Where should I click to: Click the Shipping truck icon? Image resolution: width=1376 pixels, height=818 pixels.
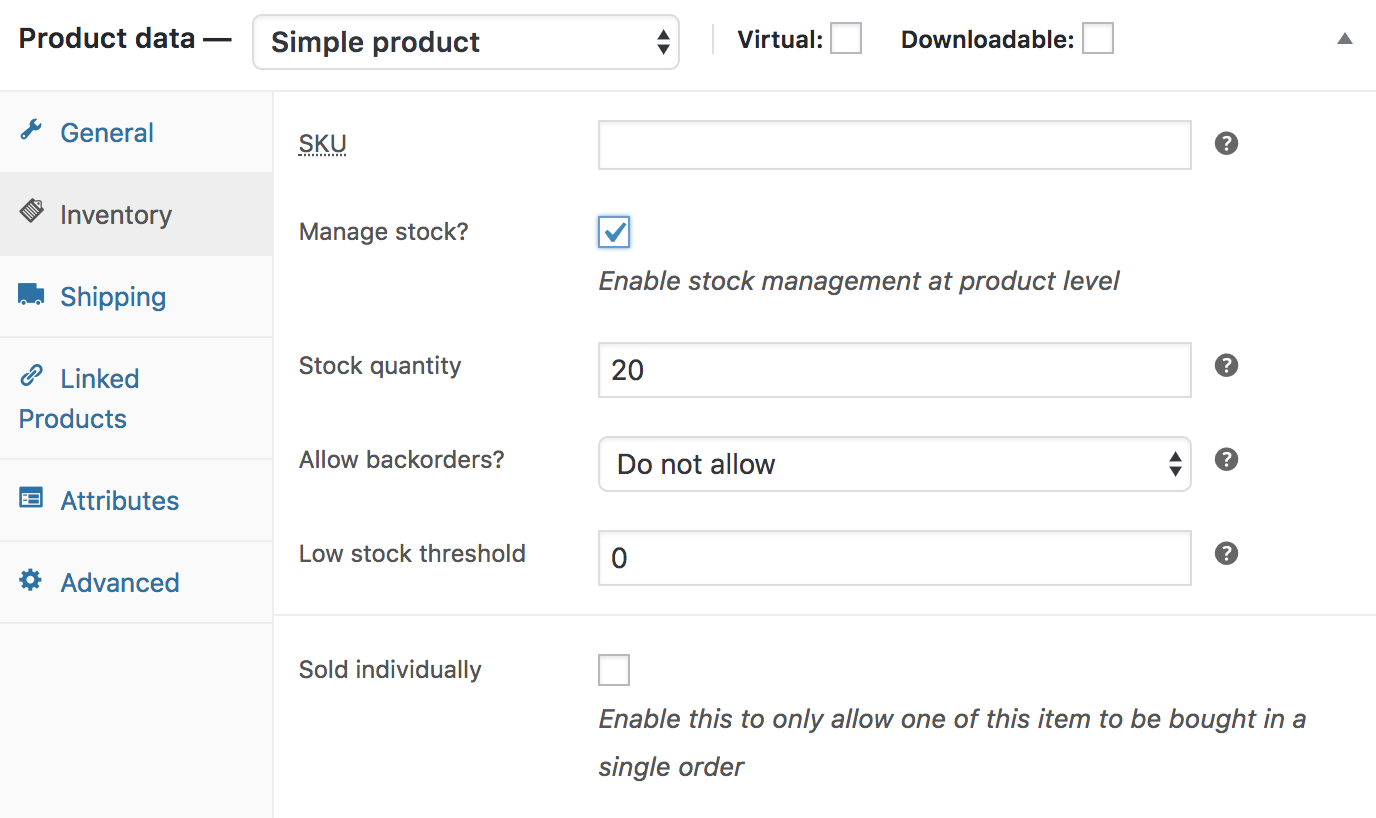click(31, 295)
